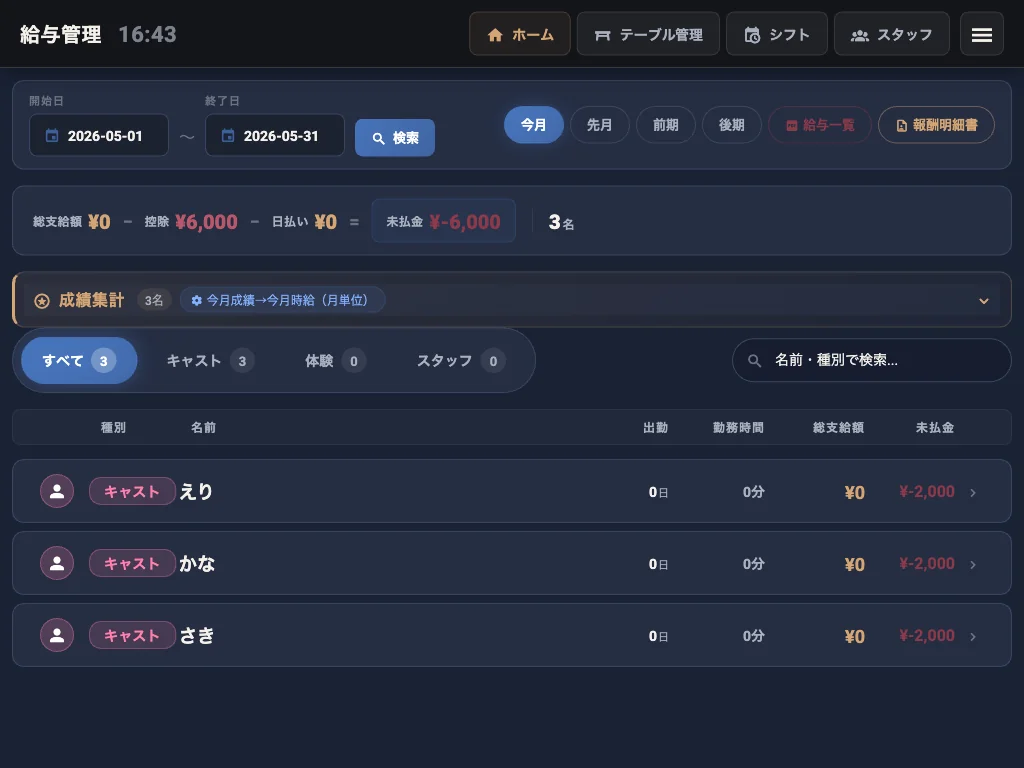
Task: Click the 未払金 column header
Action: tap(935, 428)
